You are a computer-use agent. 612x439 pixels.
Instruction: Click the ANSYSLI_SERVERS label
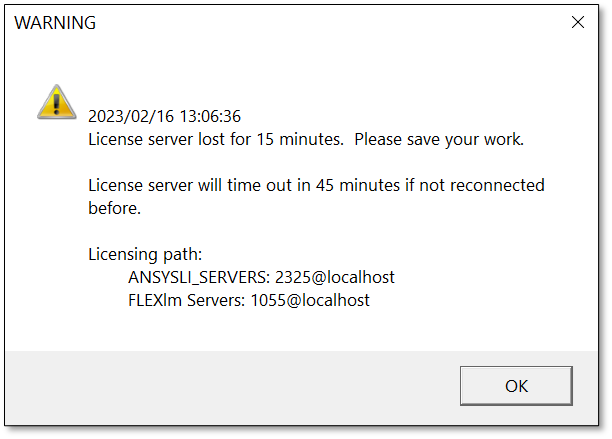point(199,277)
